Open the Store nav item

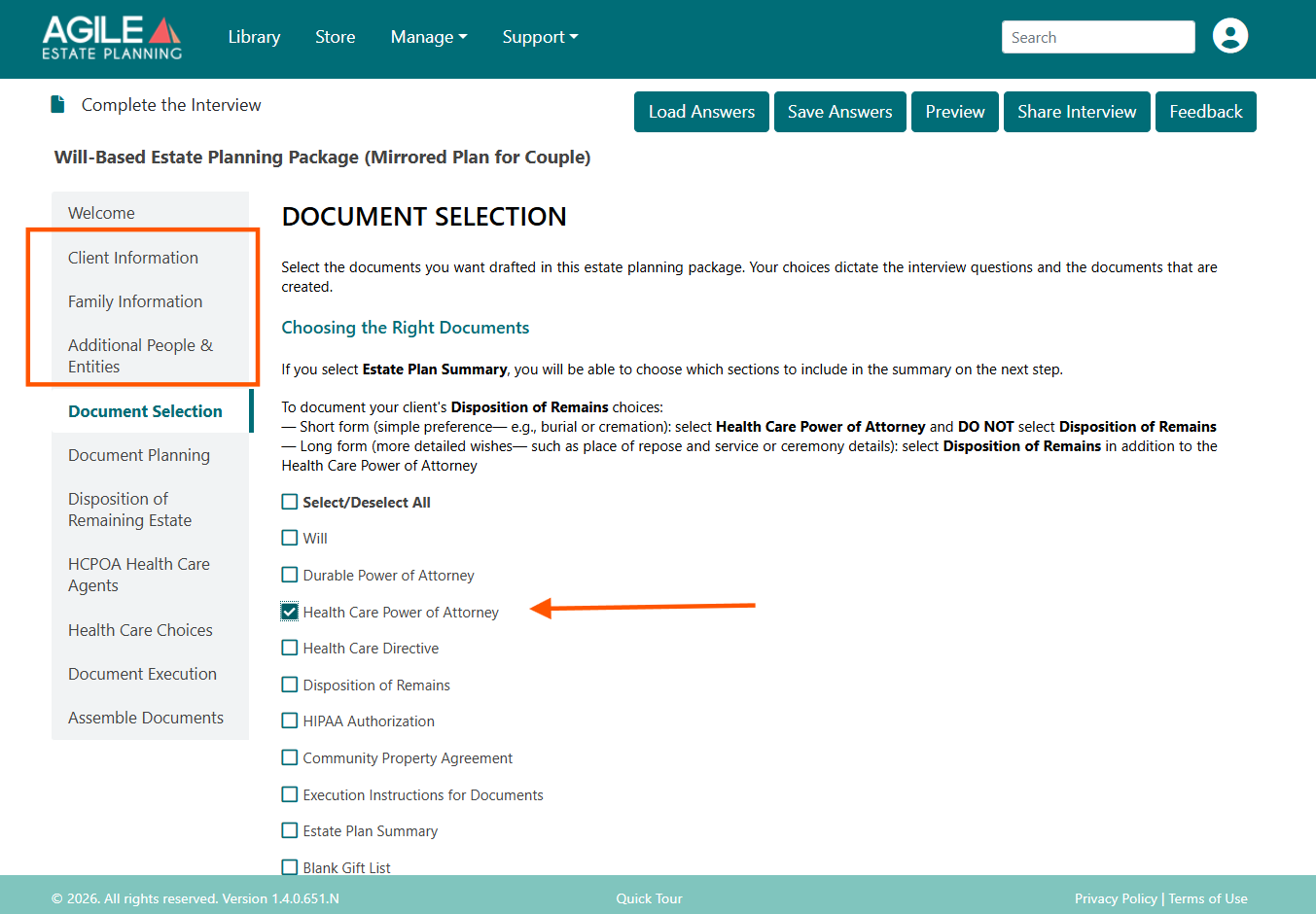pyautogui.click(x=335, y=37)
